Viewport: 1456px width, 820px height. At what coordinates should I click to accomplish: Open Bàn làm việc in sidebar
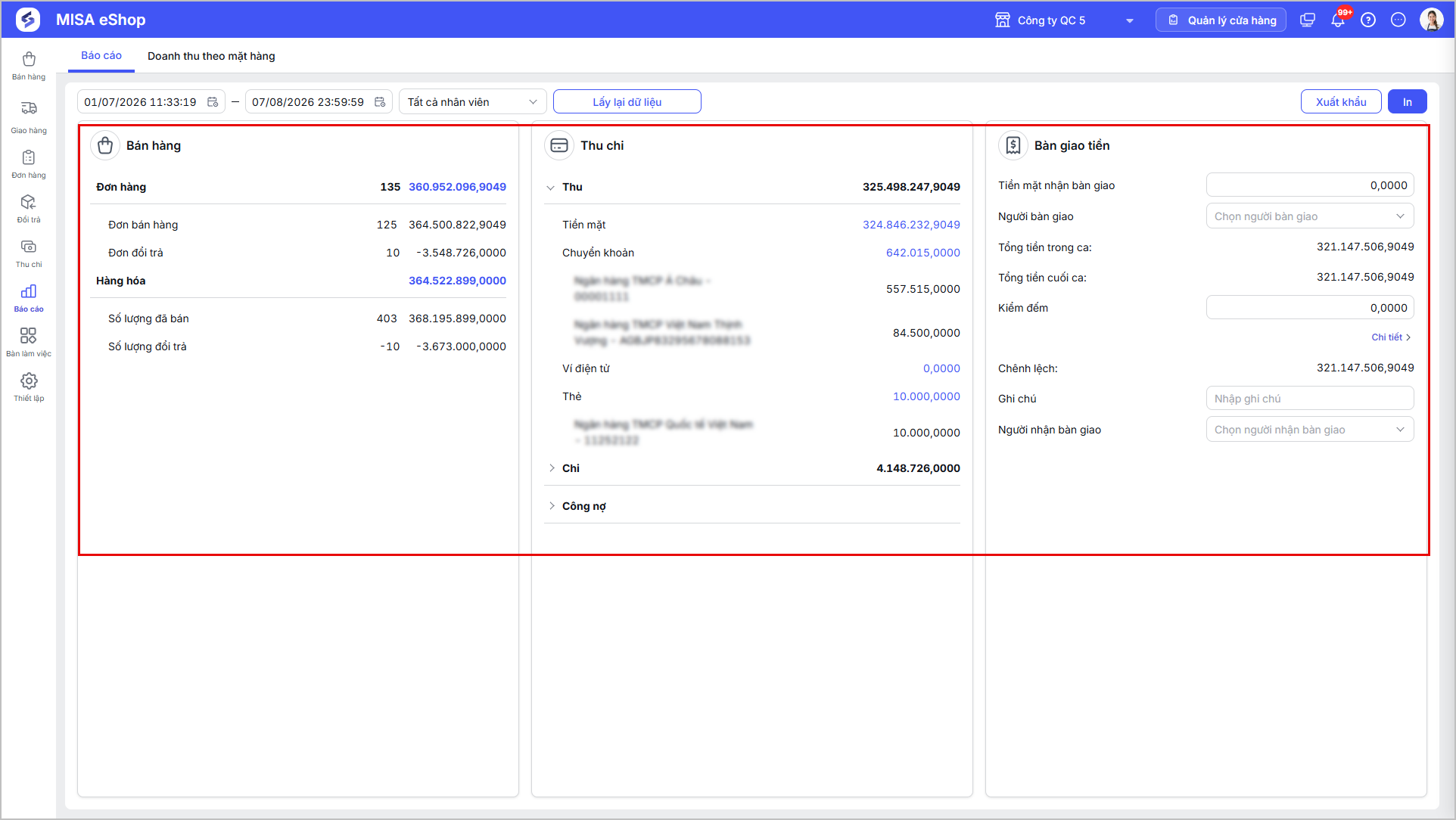click(29, 342)
